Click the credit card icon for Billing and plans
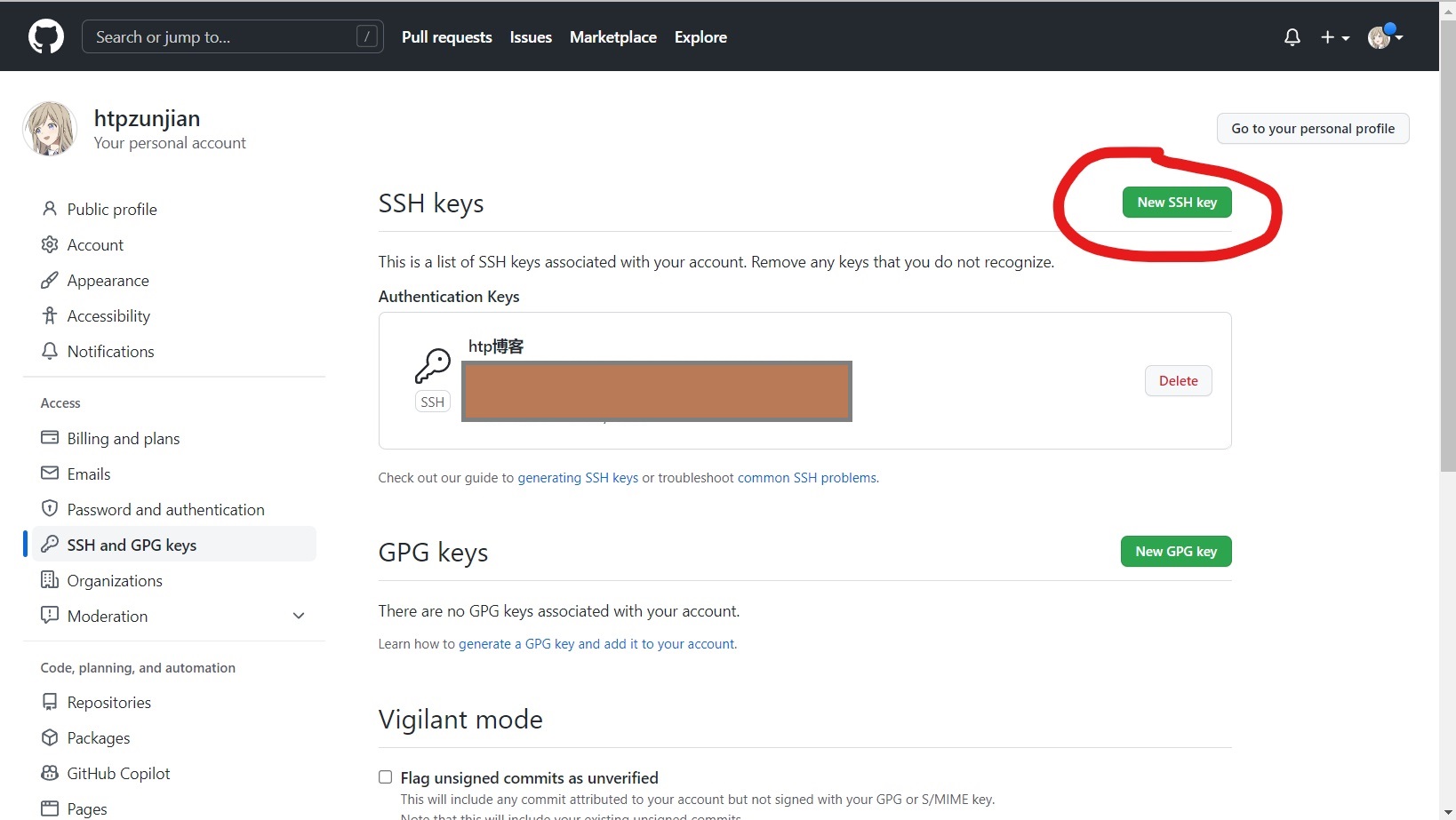Image resolution: width=1456 pixels, height=820 pixels. point(50,438)
